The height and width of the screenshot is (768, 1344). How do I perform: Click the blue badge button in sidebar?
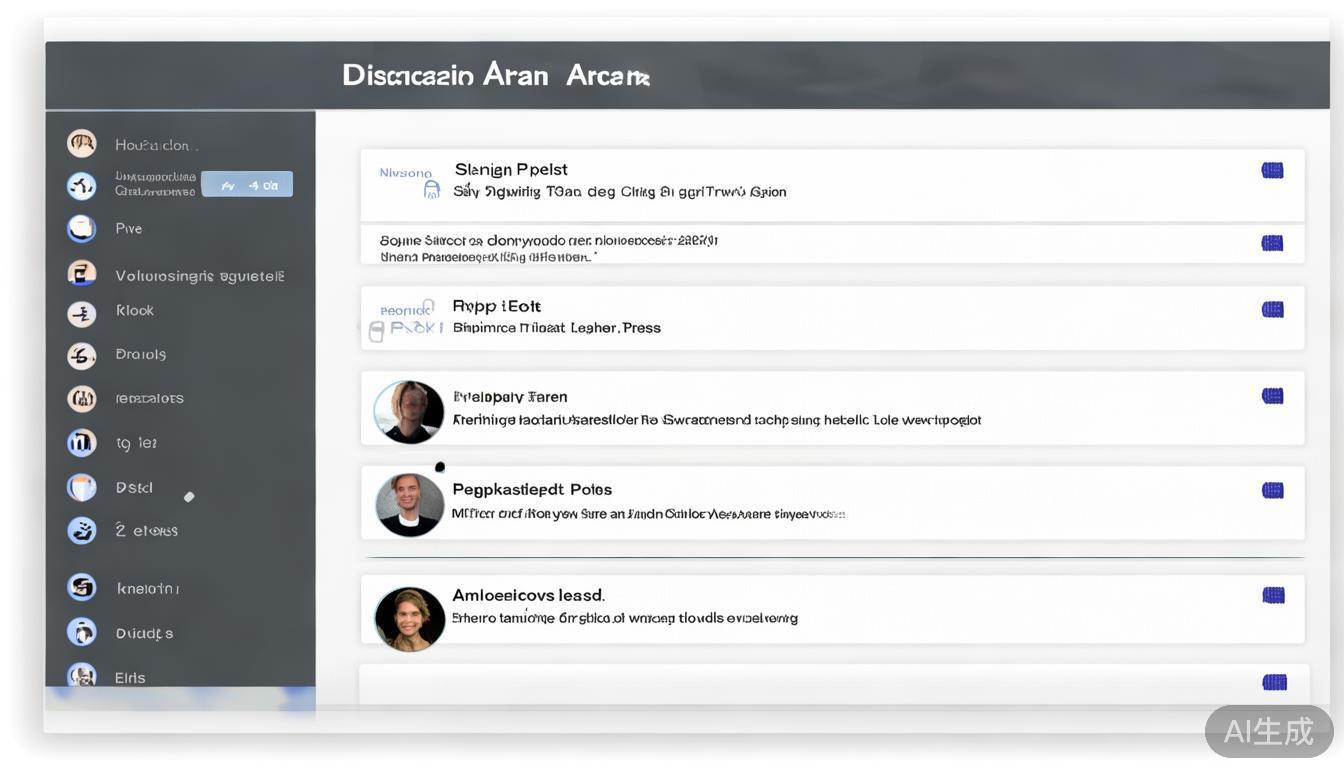click(x=247, y=185)
